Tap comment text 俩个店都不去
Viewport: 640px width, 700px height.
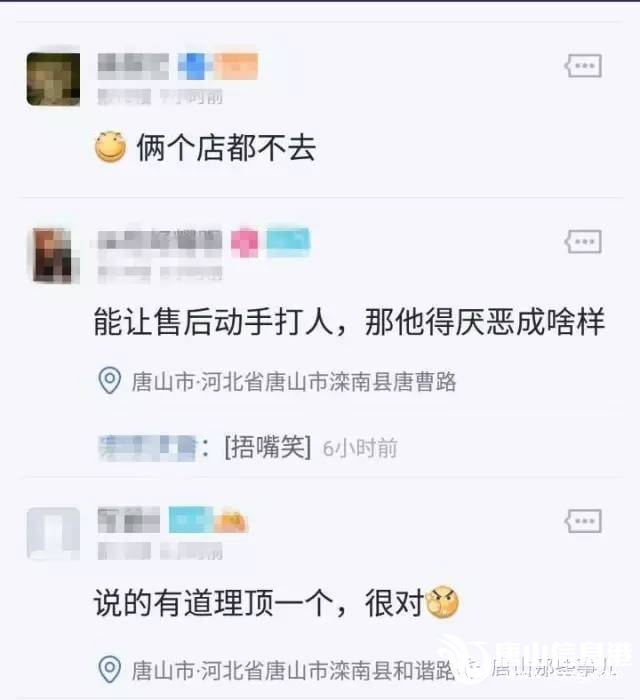tap(226, 147)
